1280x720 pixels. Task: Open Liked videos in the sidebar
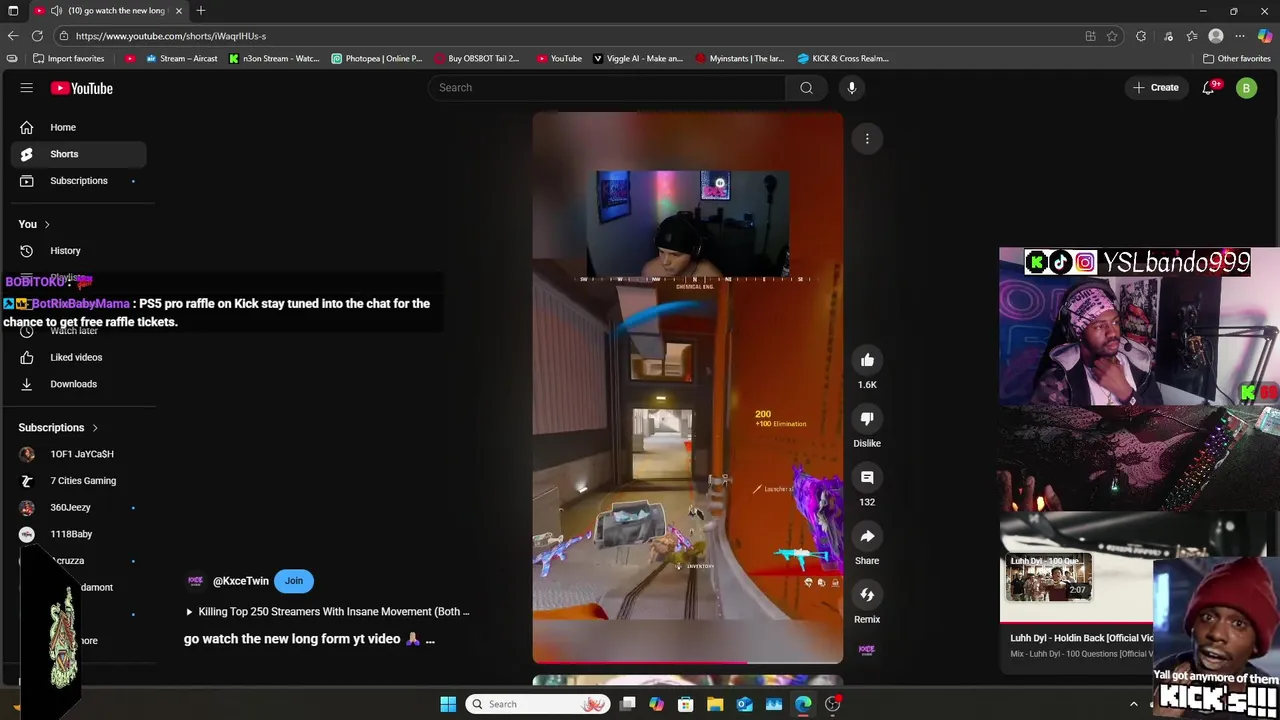[79, 357]
